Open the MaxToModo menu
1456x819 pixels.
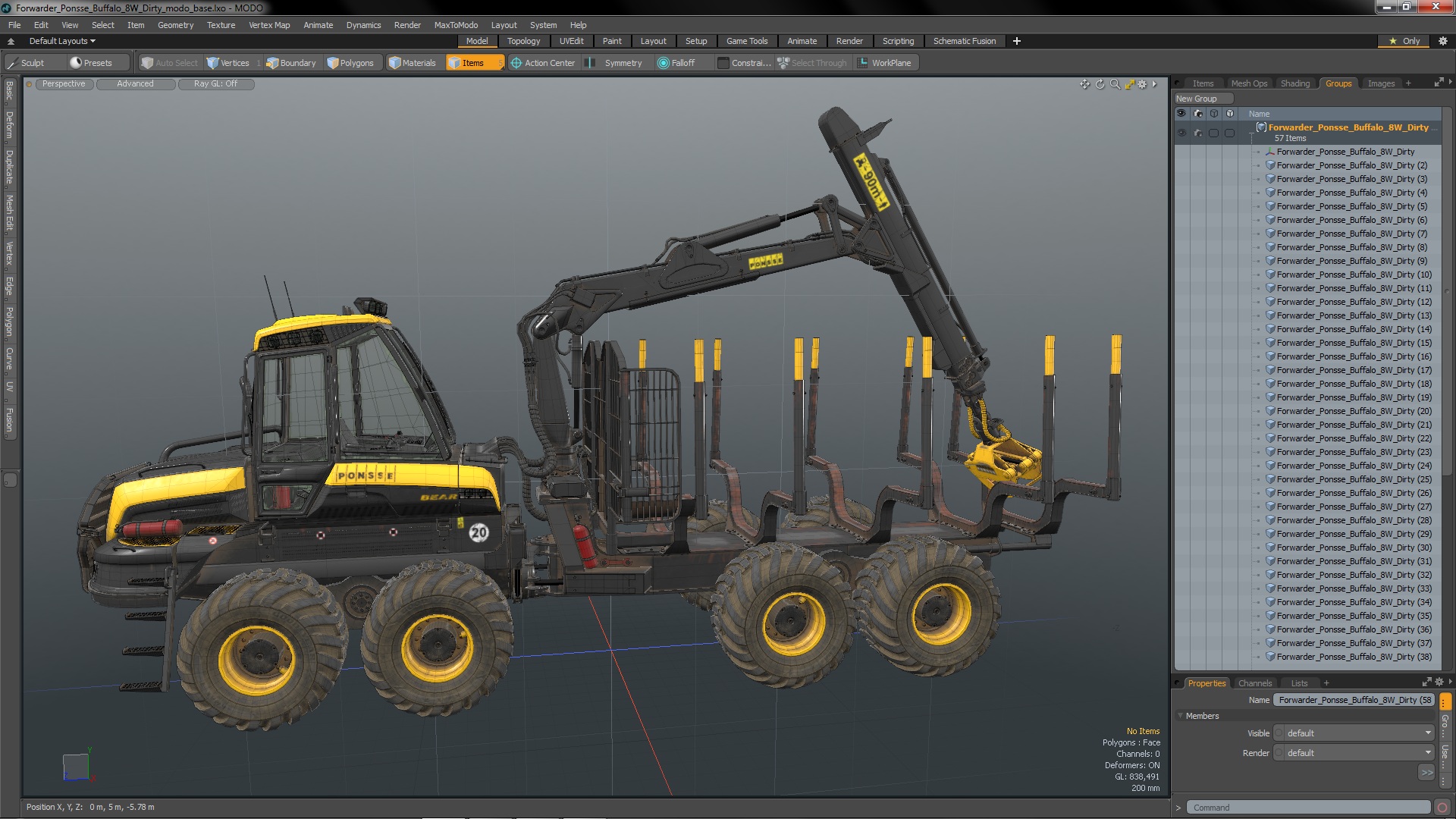(x=456, y=25)
